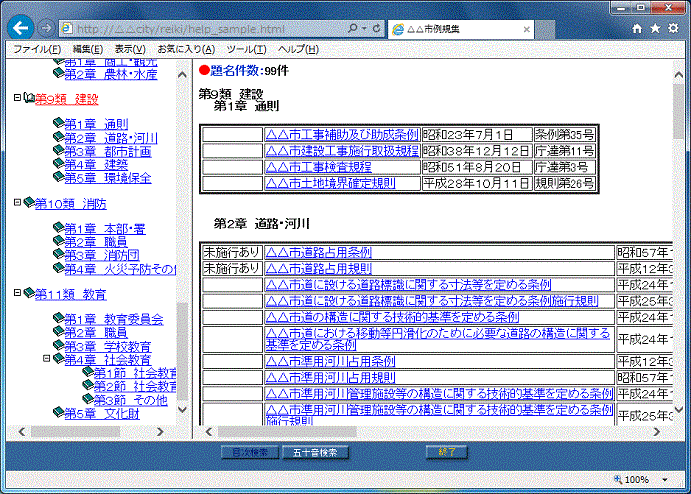This screenshot has height=494, width=691.
Task: Click the main content vertical scrollbar
Action: tap(679, 250)
